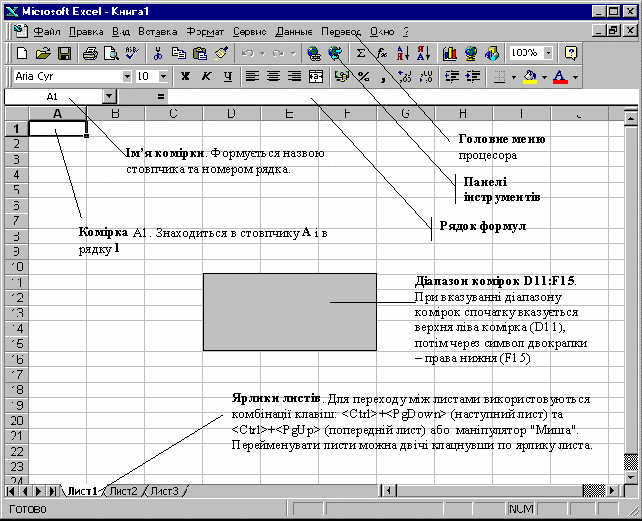Open the Borders dropdown arrow
The width and height of the screenshot is (642, 521).
pyautogui.click(x=513, y=77)
